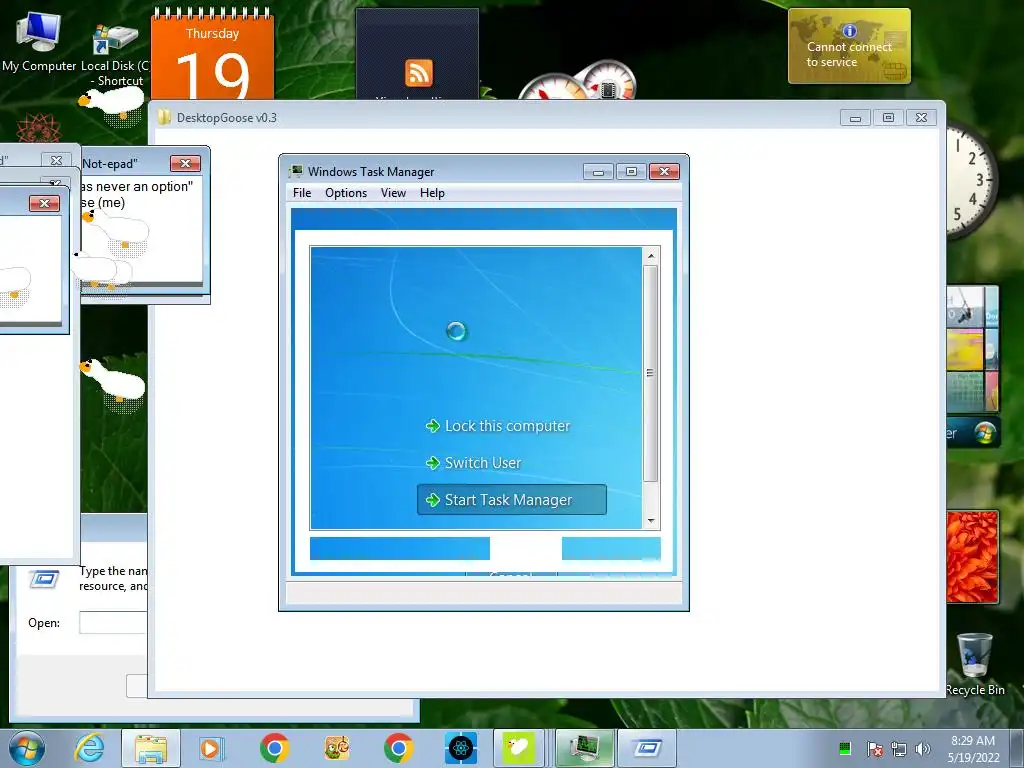Switch to the Run dialog taskbar button
The image size is (1024, 768).
tap(647, 748)
